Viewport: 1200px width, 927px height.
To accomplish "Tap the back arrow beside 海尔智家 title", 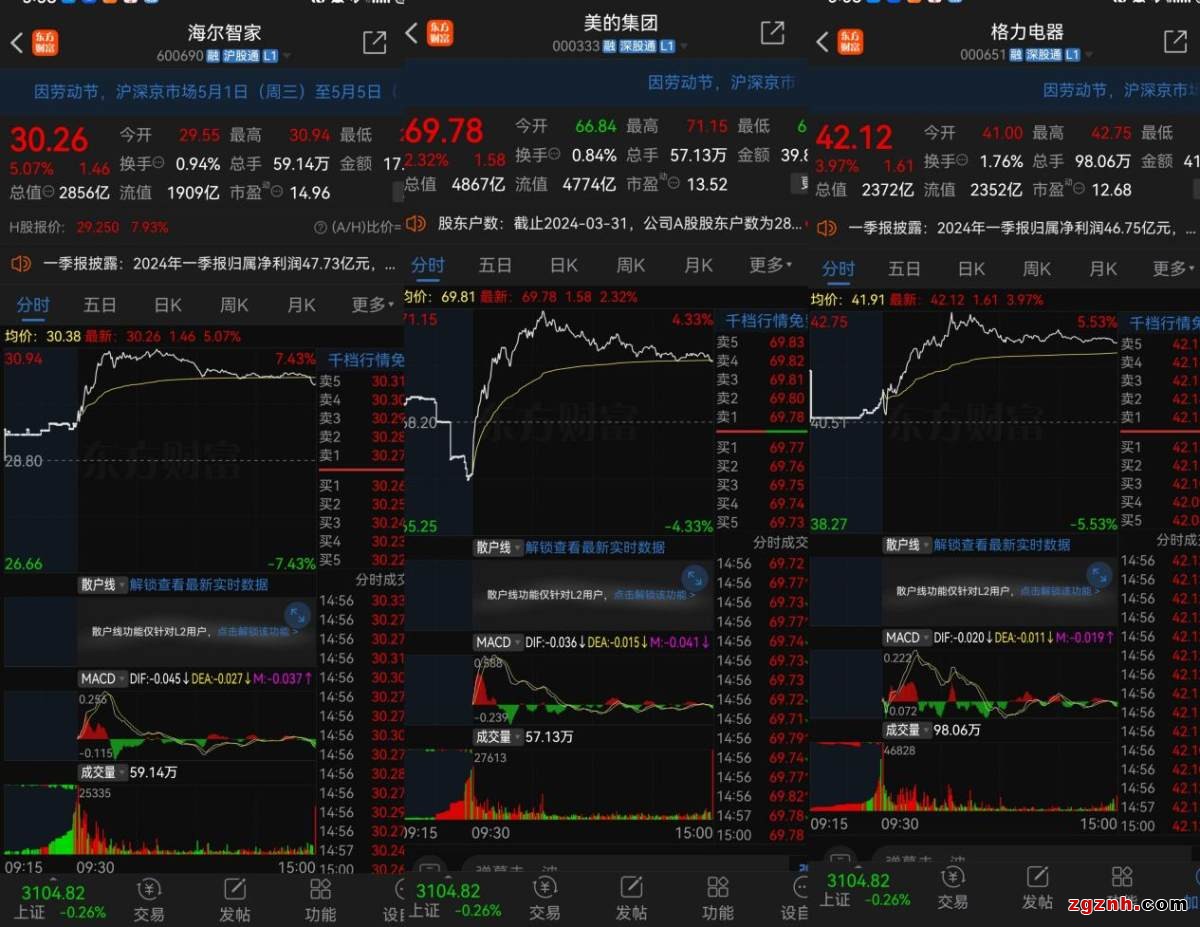I will tap(16, 43).
